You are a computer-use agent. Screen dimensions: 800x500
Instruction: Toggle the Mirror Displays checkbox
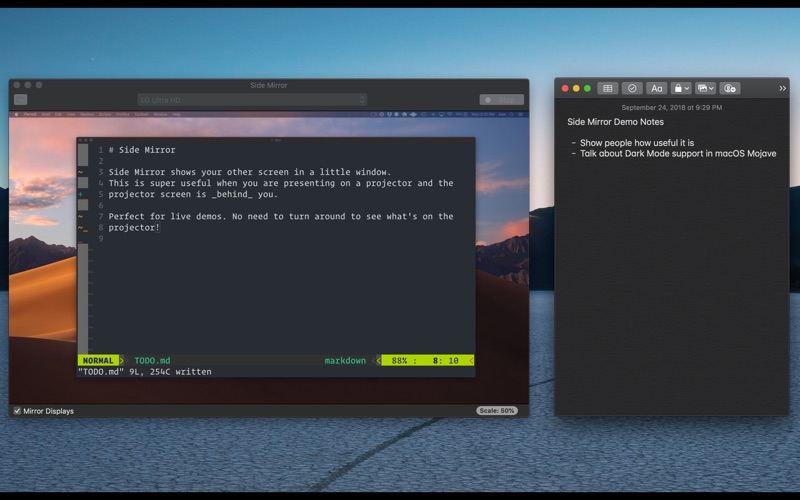click(x=17, y=411)
